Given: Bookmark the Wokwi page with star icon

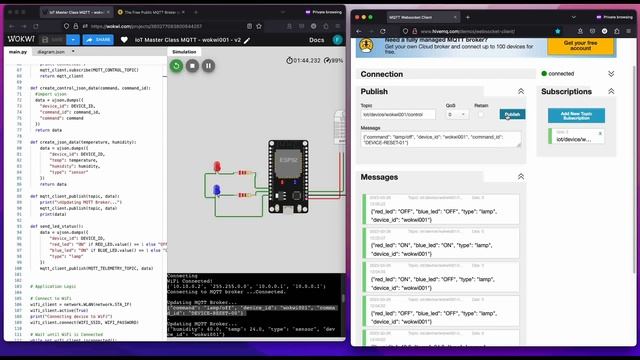Looking at the screenshot, I should point(259,26).
